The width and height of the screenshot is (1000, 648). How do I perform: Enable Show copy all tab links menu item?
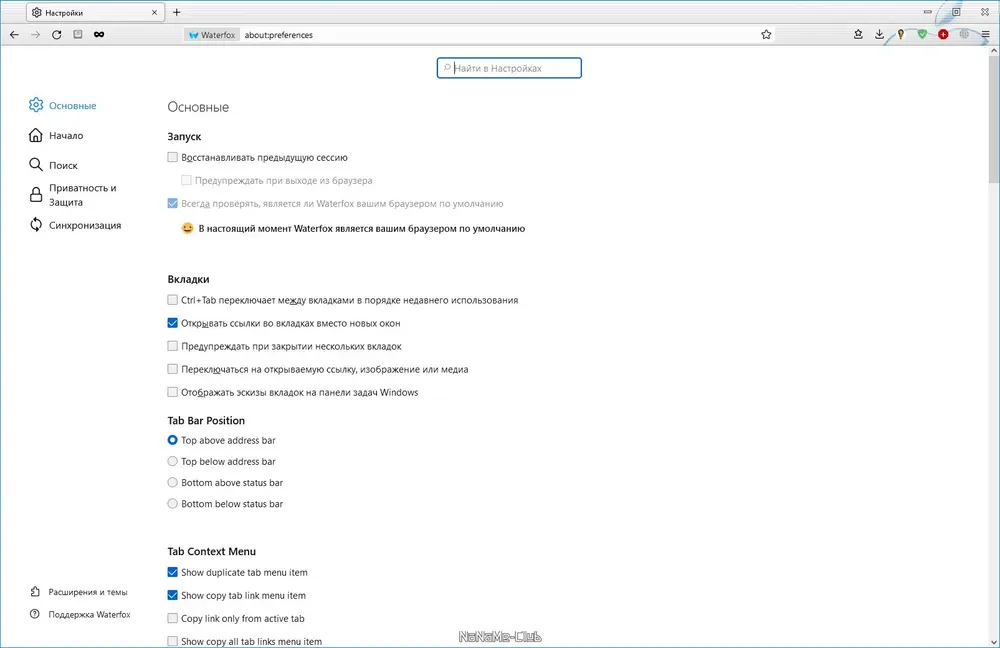172,641
